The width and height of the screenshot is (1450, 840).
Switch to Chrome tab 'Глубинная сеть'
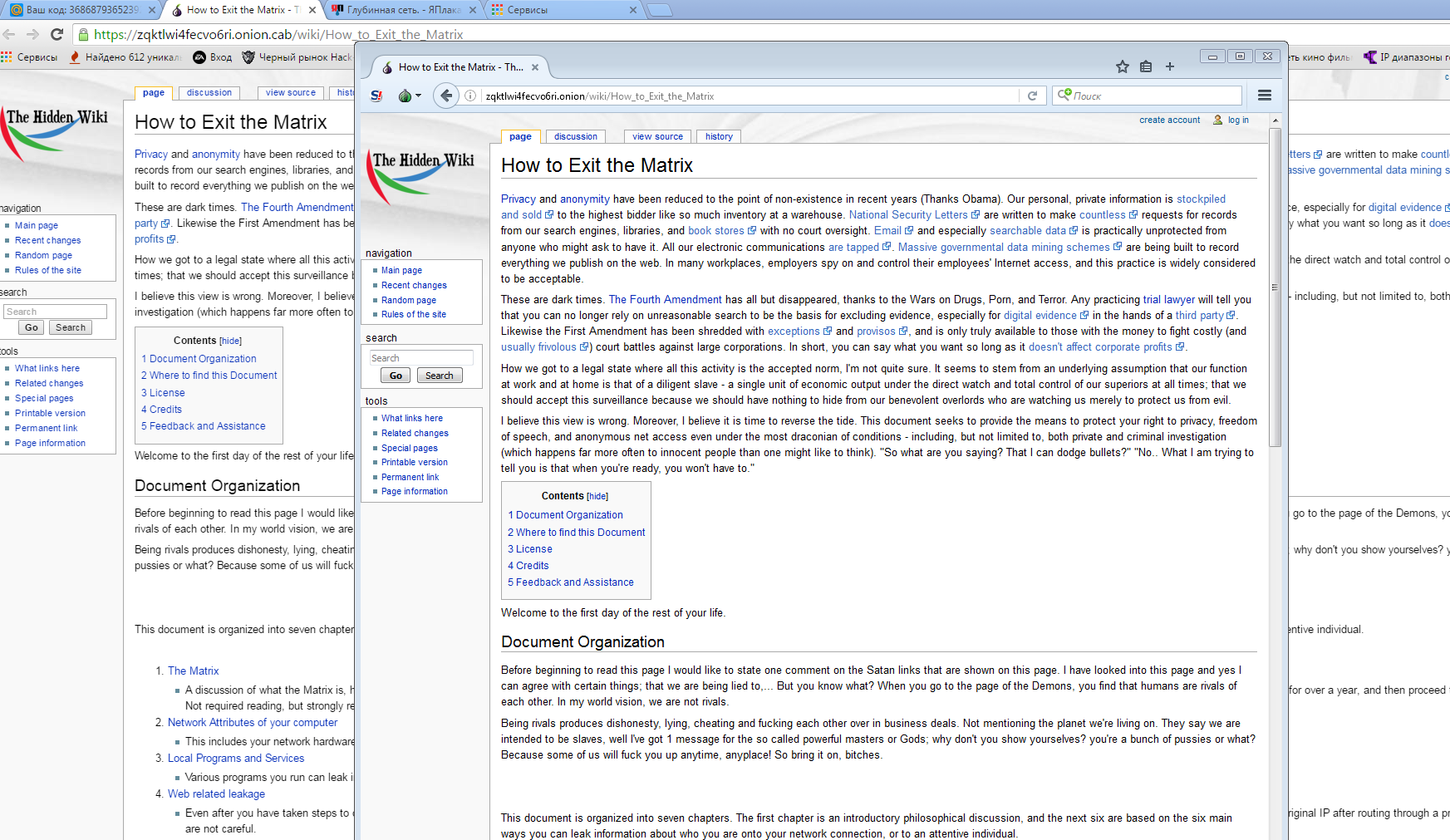404,10
